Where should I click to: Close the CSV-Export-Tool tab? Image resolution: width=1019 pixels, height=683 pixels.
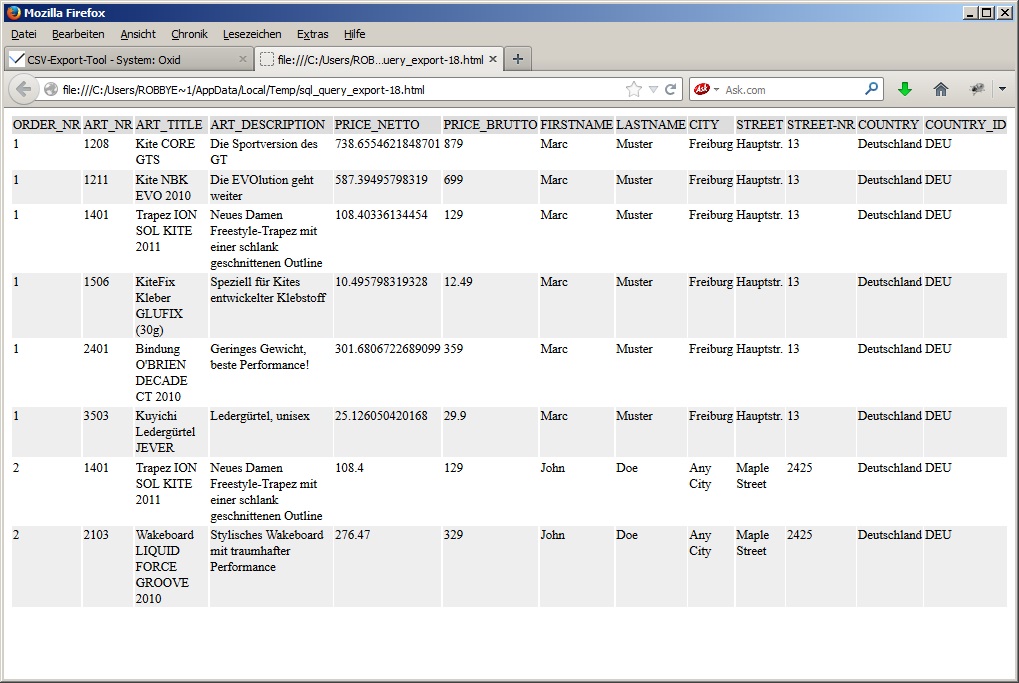[x=242, y=59]
